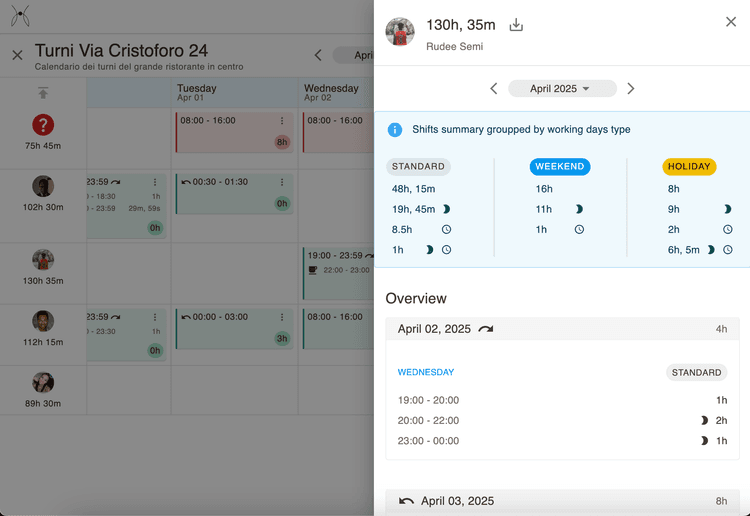Open the April 2025 month dropdown
This screenshot has height=516, width=750.
click(560, 89)
